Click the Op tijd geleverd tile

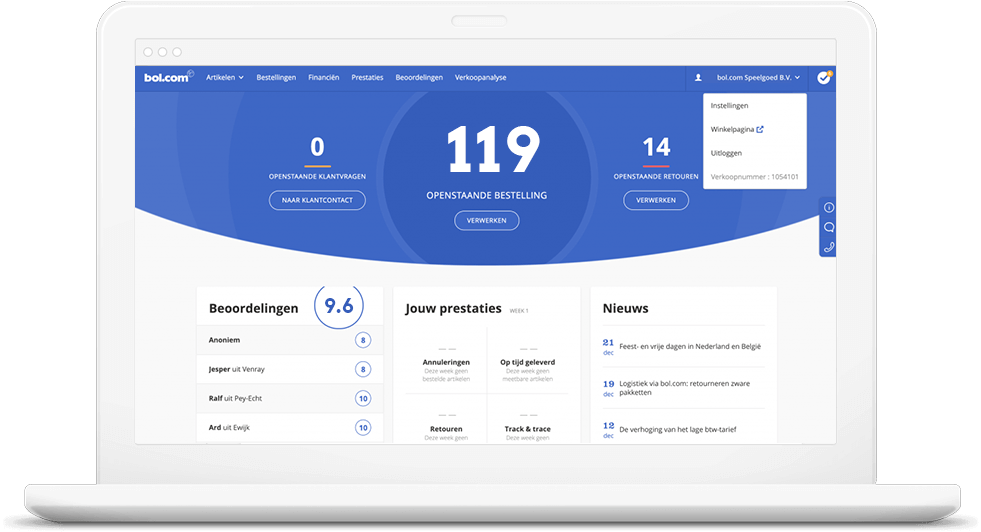527,362
